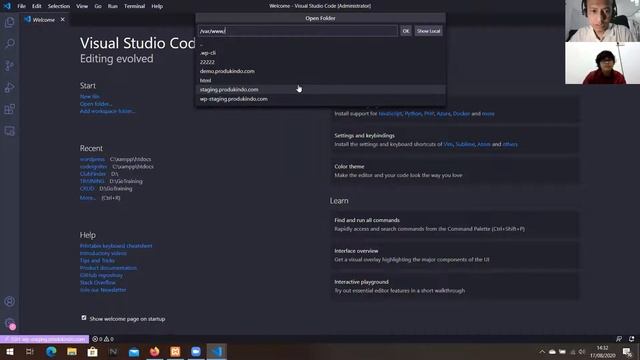Click the Sublime keybindings link
This screenshot has width=640, height=360.
click(465, 144)
